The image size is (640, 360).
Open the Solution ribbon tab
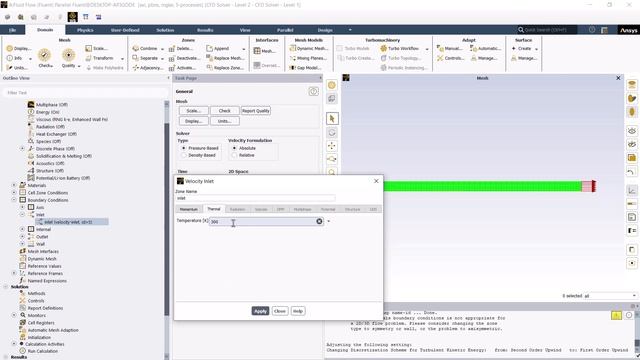tap(165, 30)
